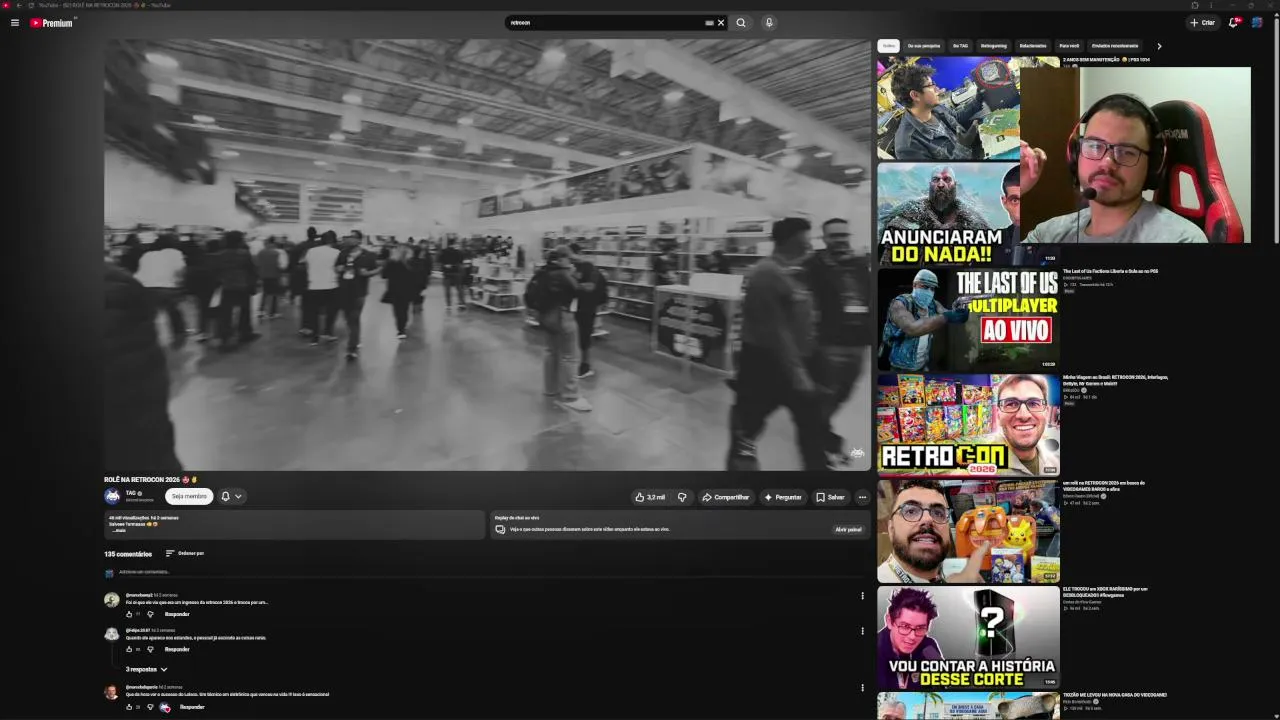Open the account avatar menu
The height and width of the screenshot is (720, 1280).
(1257, 23)
